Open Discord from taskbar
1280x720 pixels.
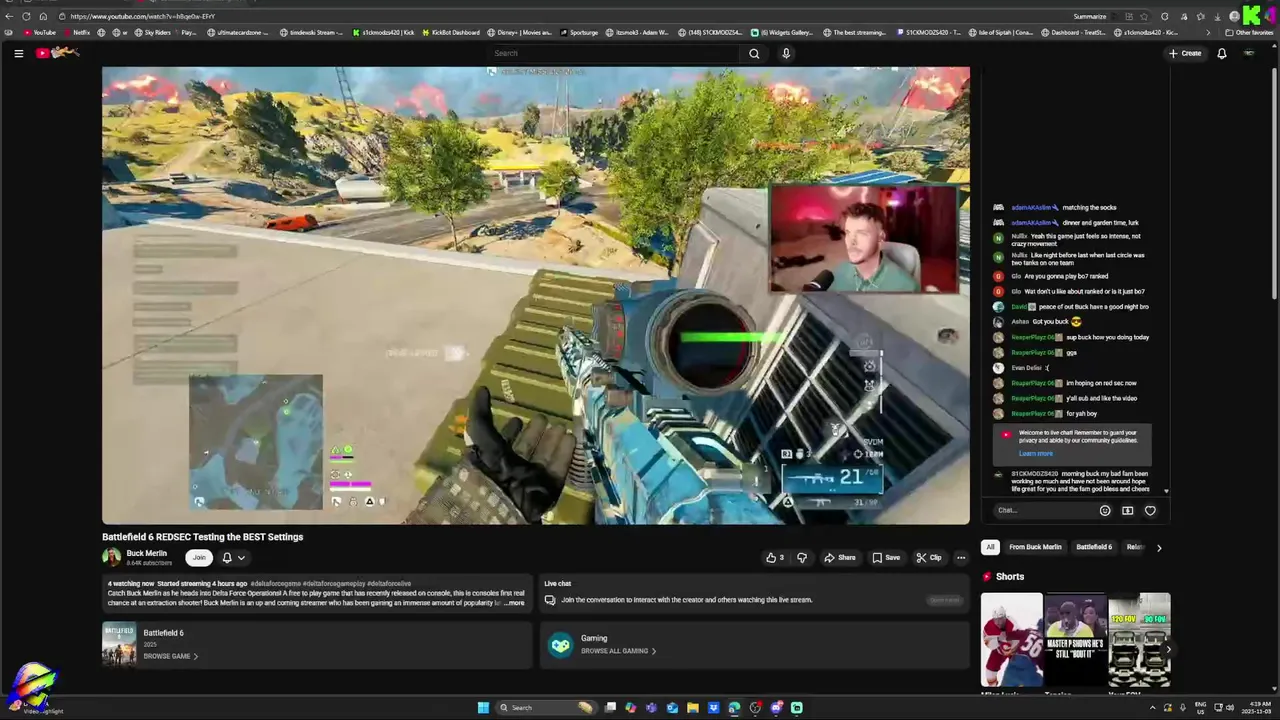pos(776,707)
